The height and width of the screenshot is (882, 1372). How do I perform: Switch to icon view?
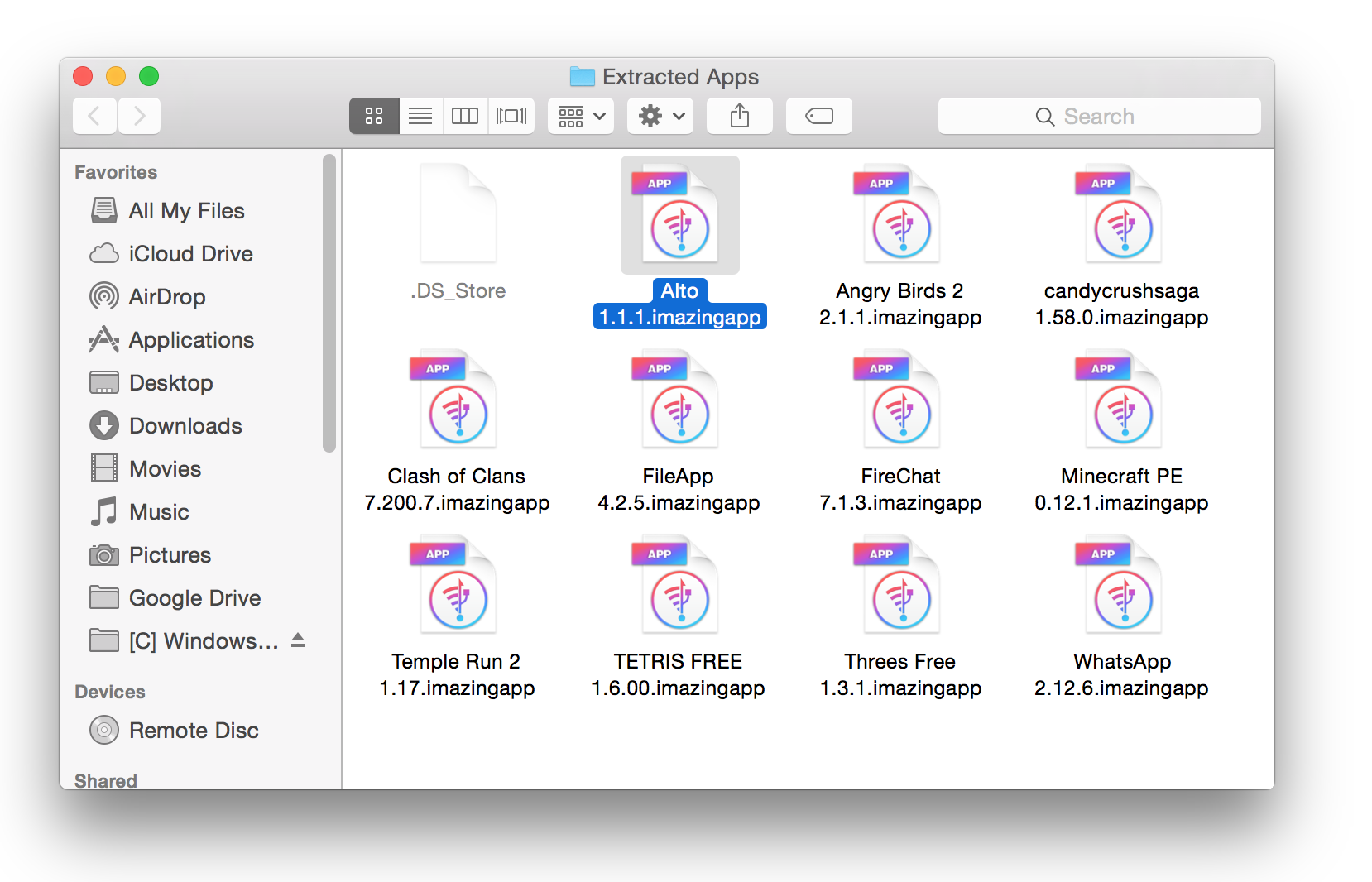coord(374,116)
